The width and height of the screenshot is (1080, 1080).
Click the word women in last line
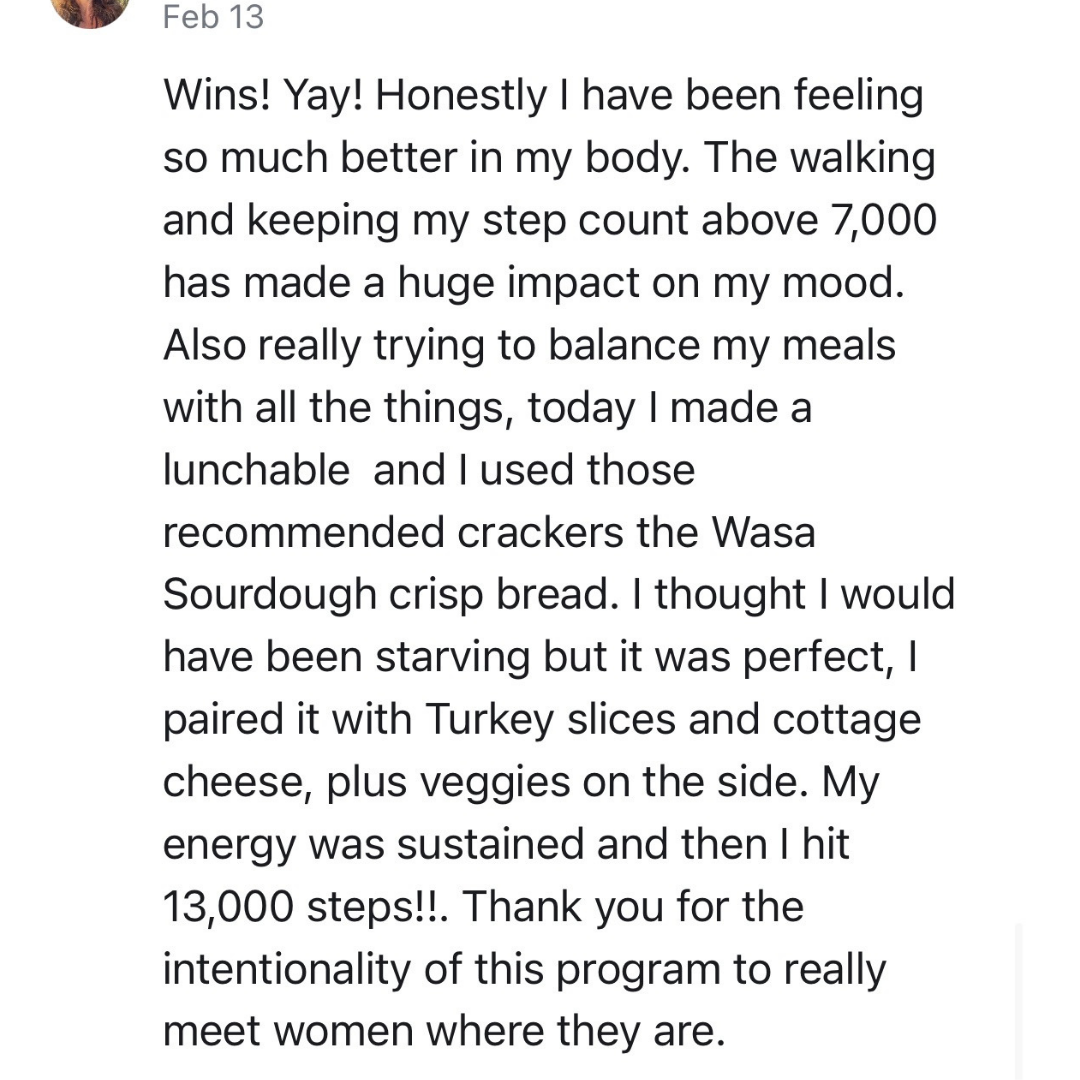tap(344, 1032)
